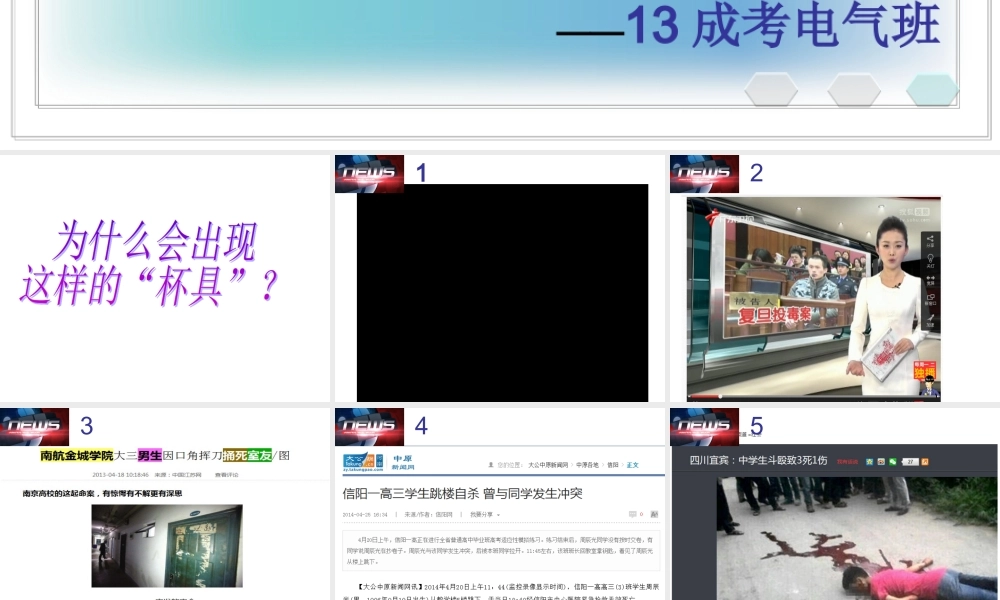
Task: Click the headline 四川宜宾：中学生斗殴致3死1伤
Action: 758,460
